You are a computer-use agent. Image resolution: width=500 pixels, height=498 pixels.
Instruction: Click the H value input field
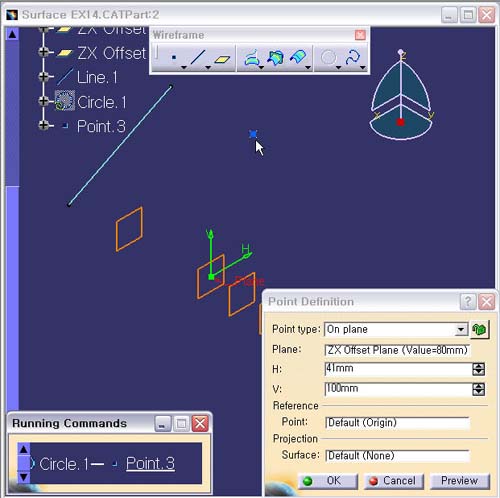tap(397, 369)
